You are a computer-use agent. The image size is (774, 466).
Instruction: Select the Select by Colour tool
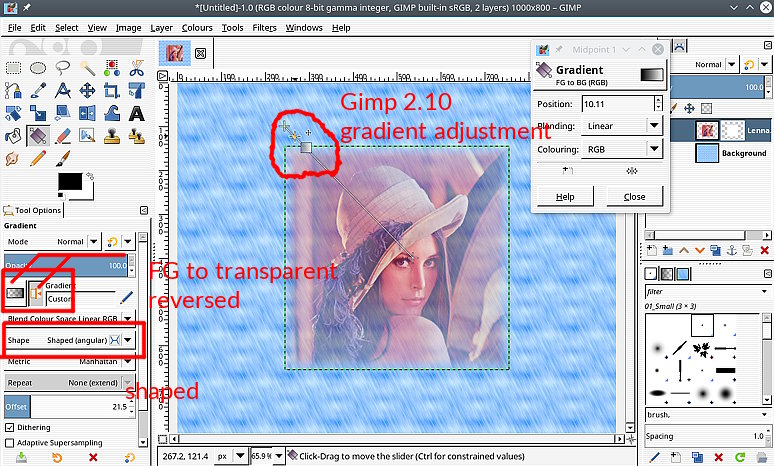112,68
